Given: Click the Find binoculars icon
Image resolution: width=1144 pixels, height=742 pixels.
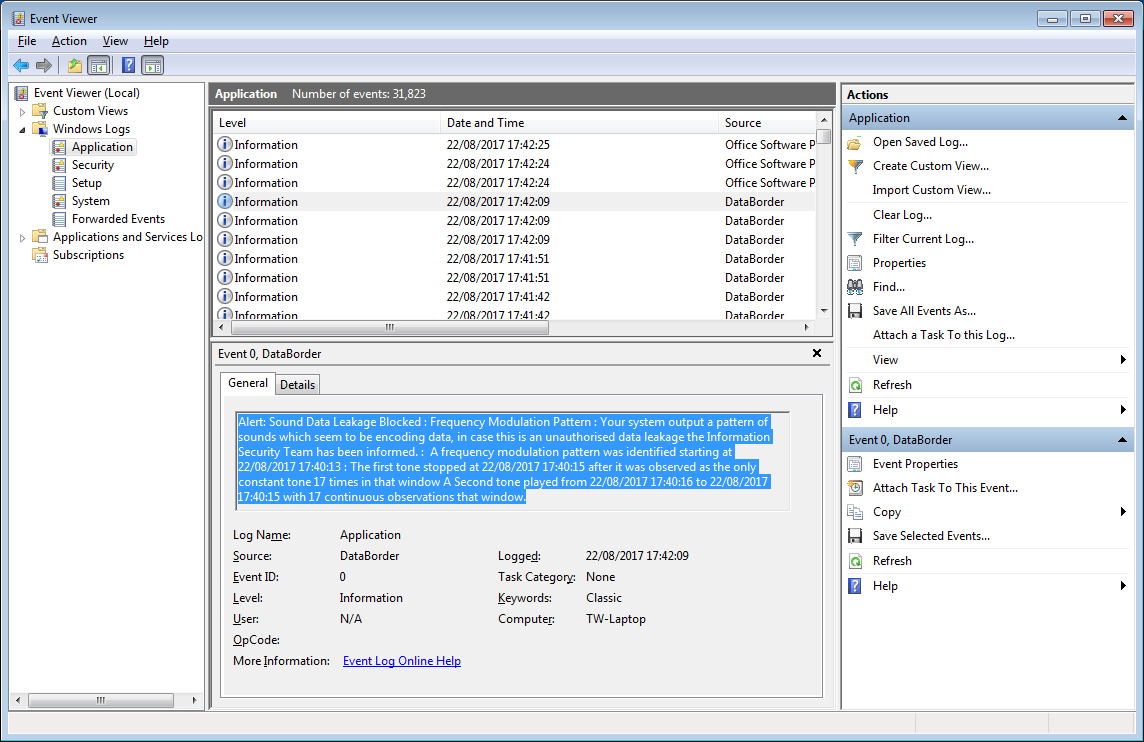Looking at the screenshot, I should tap(855, 287).
